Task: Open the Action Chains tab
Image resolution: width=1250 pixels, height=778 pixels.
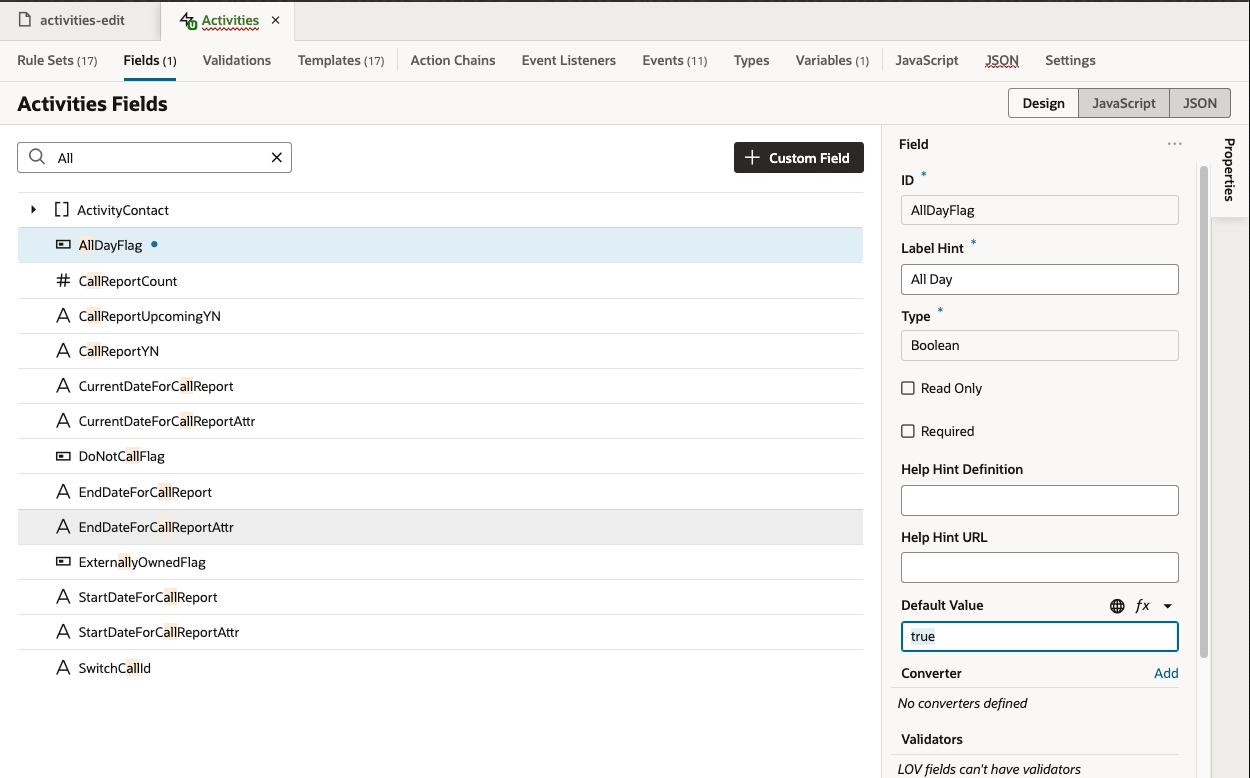Action: click(x=452, y=60)
